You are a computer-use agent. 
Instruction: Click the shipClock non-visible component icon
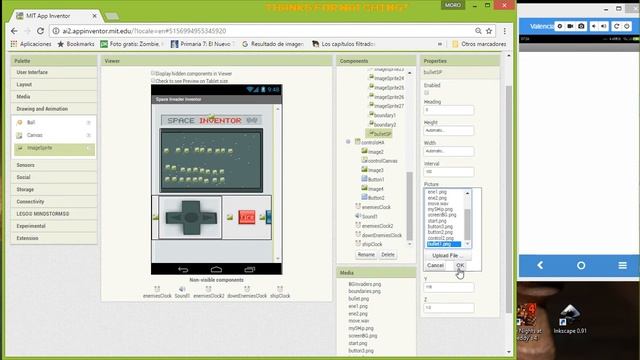(280, 289)
